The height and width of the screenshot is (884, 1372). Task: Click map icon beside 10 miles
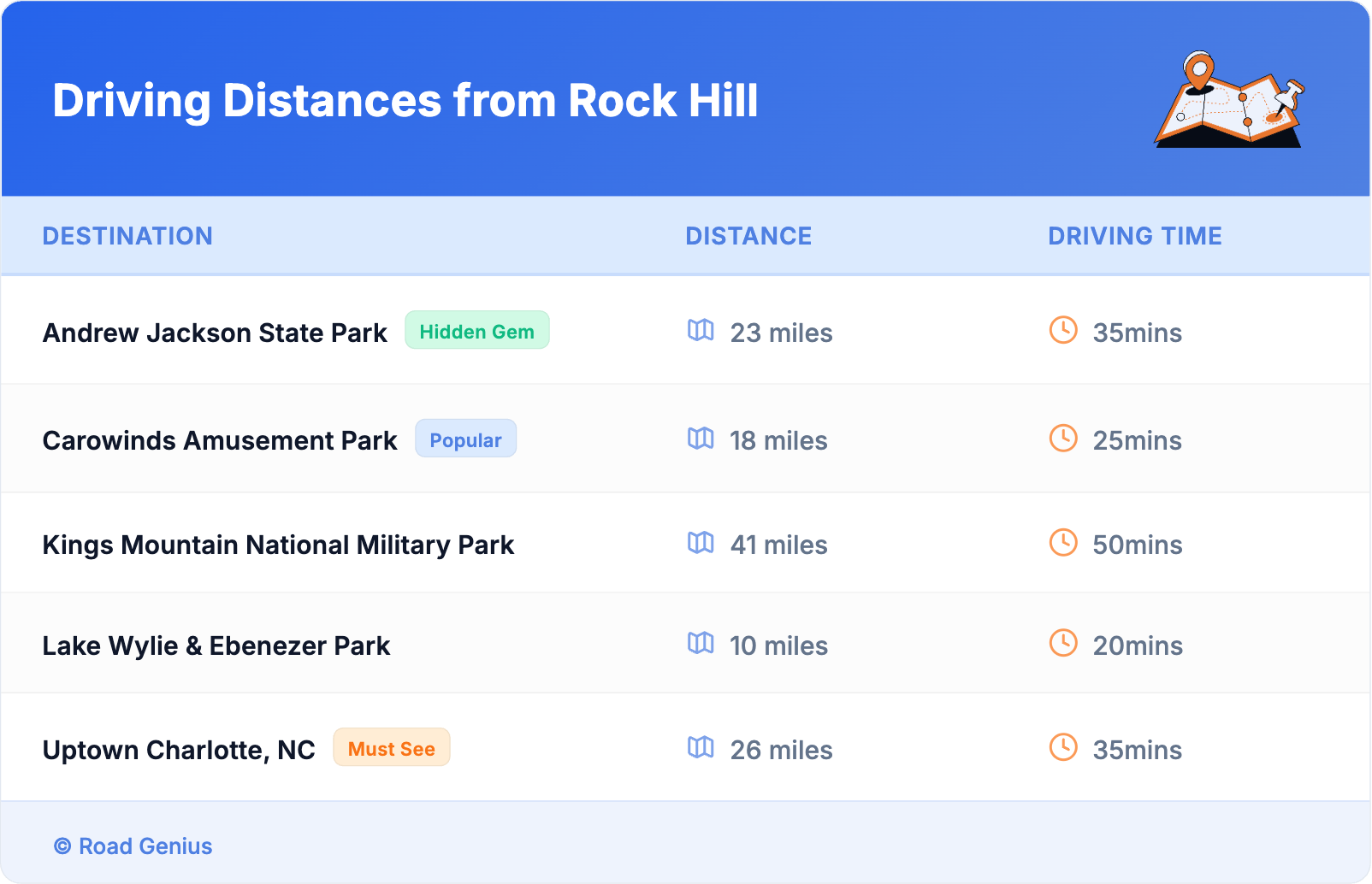coord(701,643)
